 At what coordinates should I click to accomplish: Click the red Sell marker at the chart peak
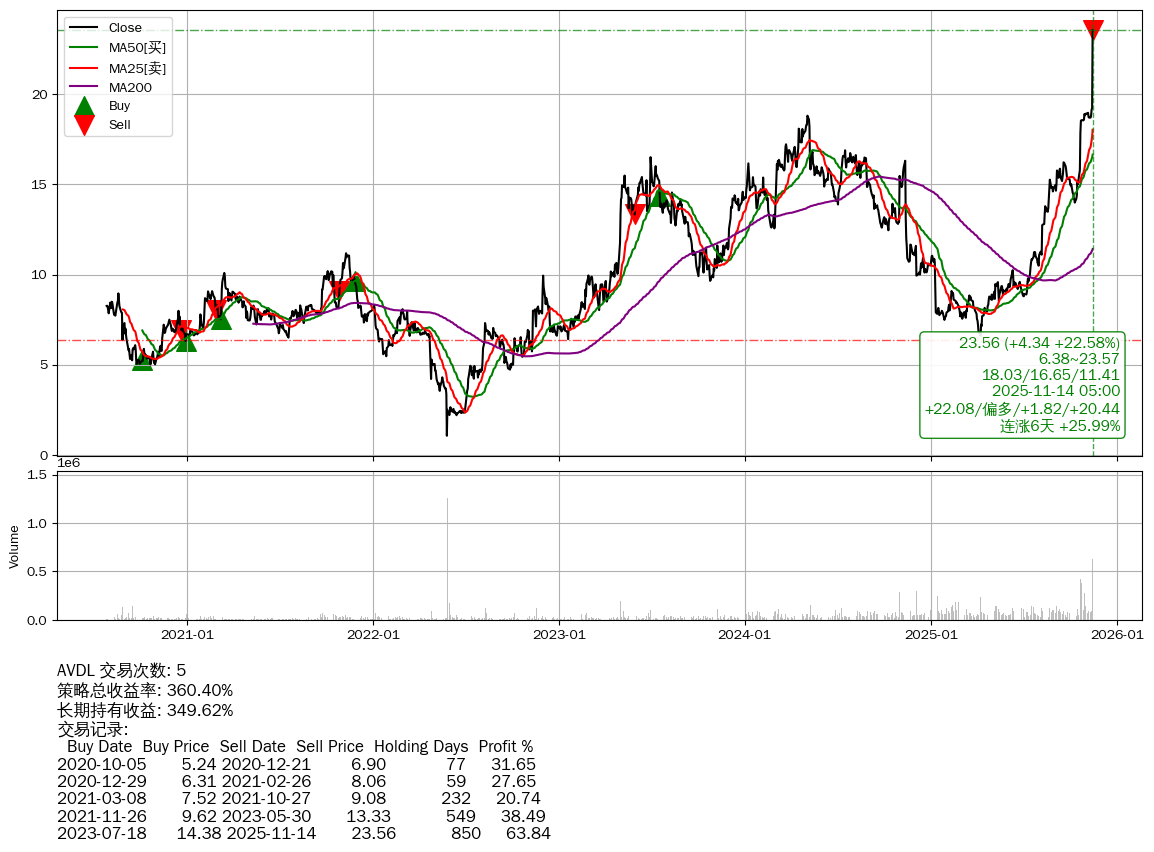[x=1093, y=29]
